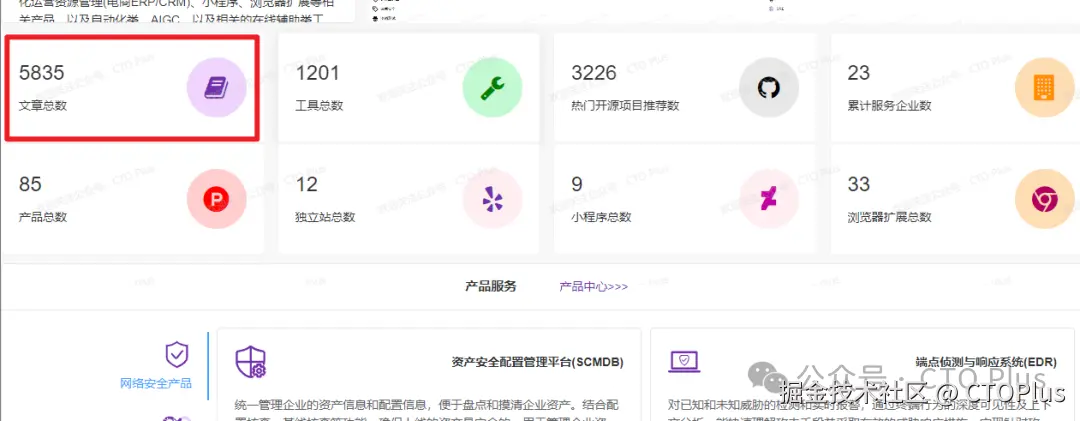Screen dimensions: 1080x421
Task: Click the orange building icon for 累计服务企业数
Action: pyautogui.click(x=1044, y=88)
